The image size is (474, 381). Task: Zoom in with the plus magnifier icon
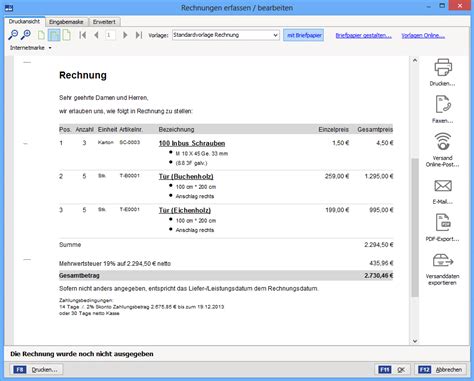26,34
